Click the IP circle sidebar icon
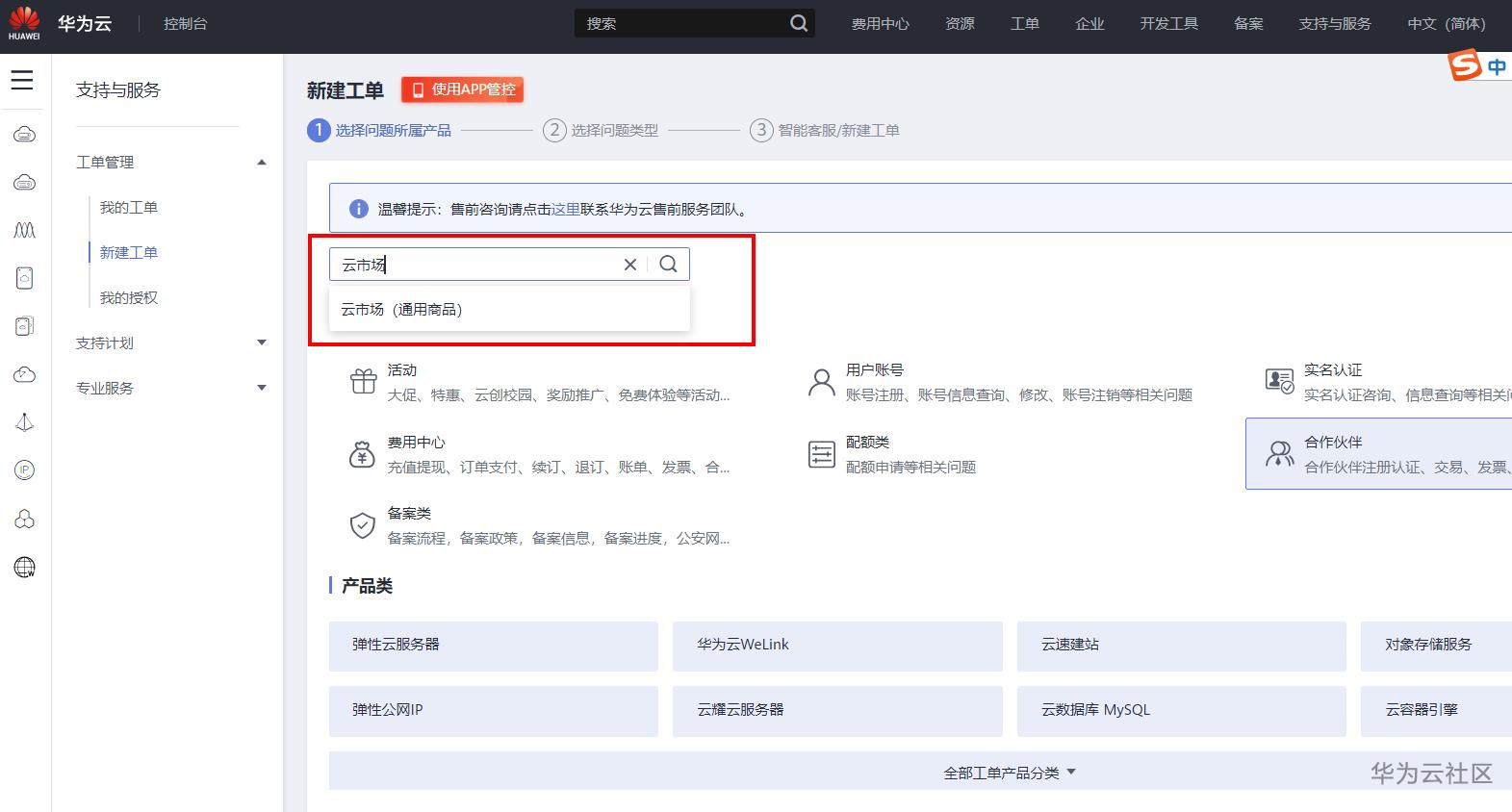The height and width of the screenshot is (812, 1512). (x=25, y=470)
